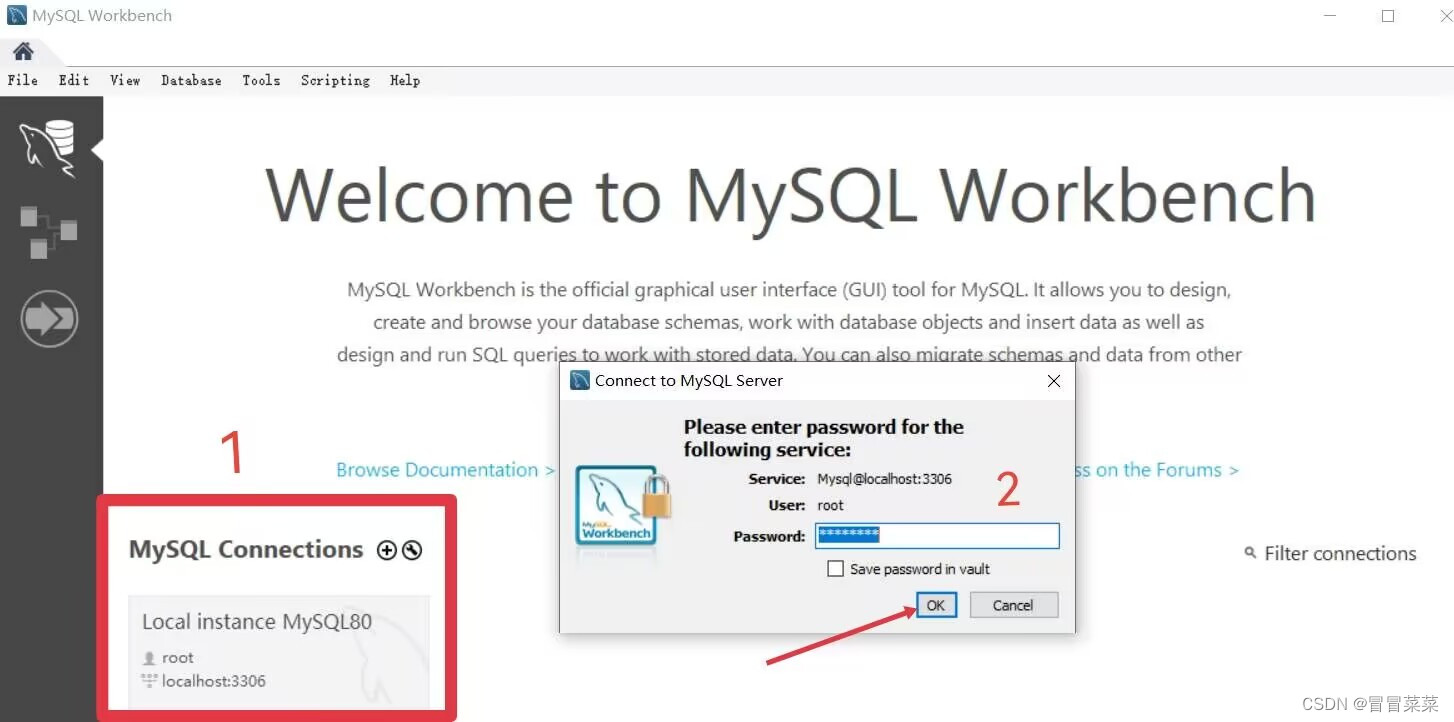Maximize the MySQL Workbench window
The height and width of the screenshot is (722, 1454).
click(1388, 16)
